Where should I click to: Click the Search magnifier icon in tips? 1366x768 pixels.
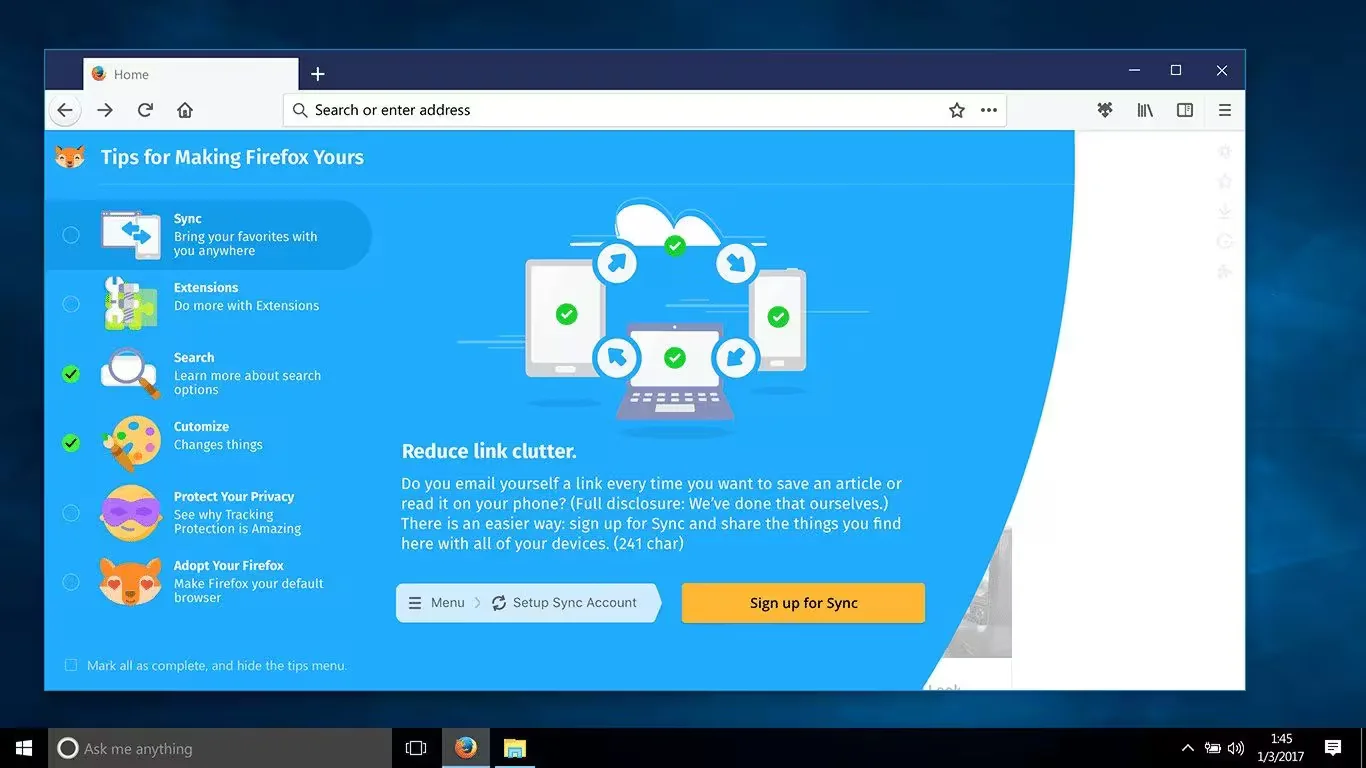pyautogui.click(x=130, y=374)
